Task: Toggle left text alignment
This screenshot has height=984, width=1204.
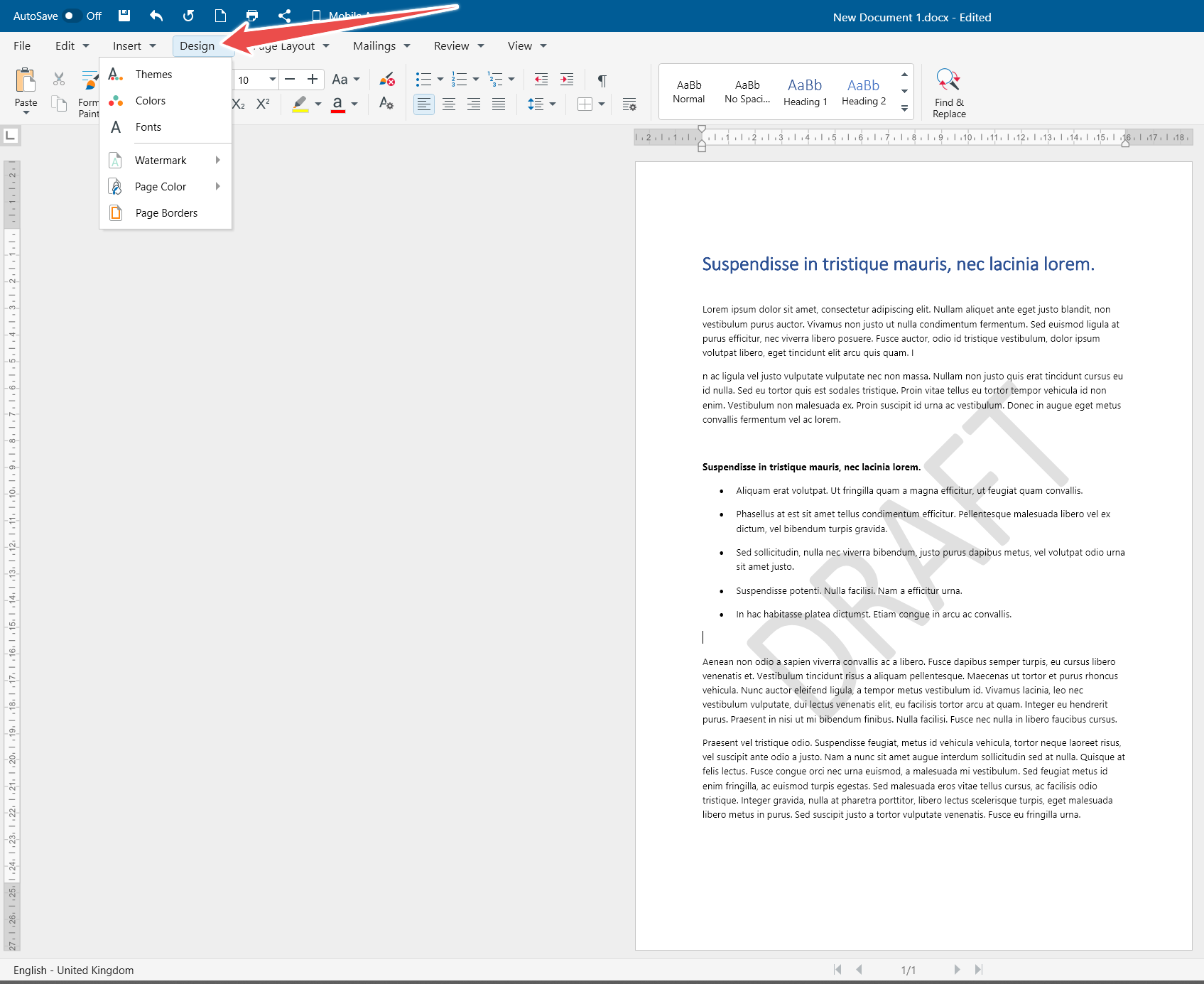Action: click(x=424, y=104)
